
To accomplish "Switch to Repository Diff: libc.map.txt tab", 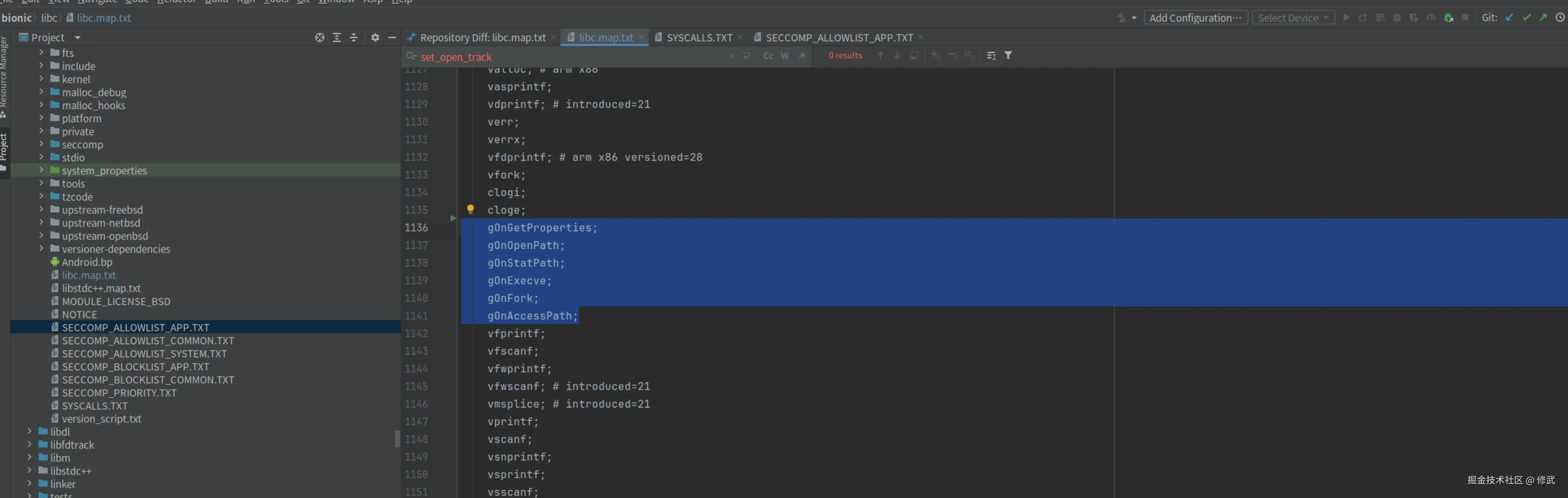I will point(482,38).
